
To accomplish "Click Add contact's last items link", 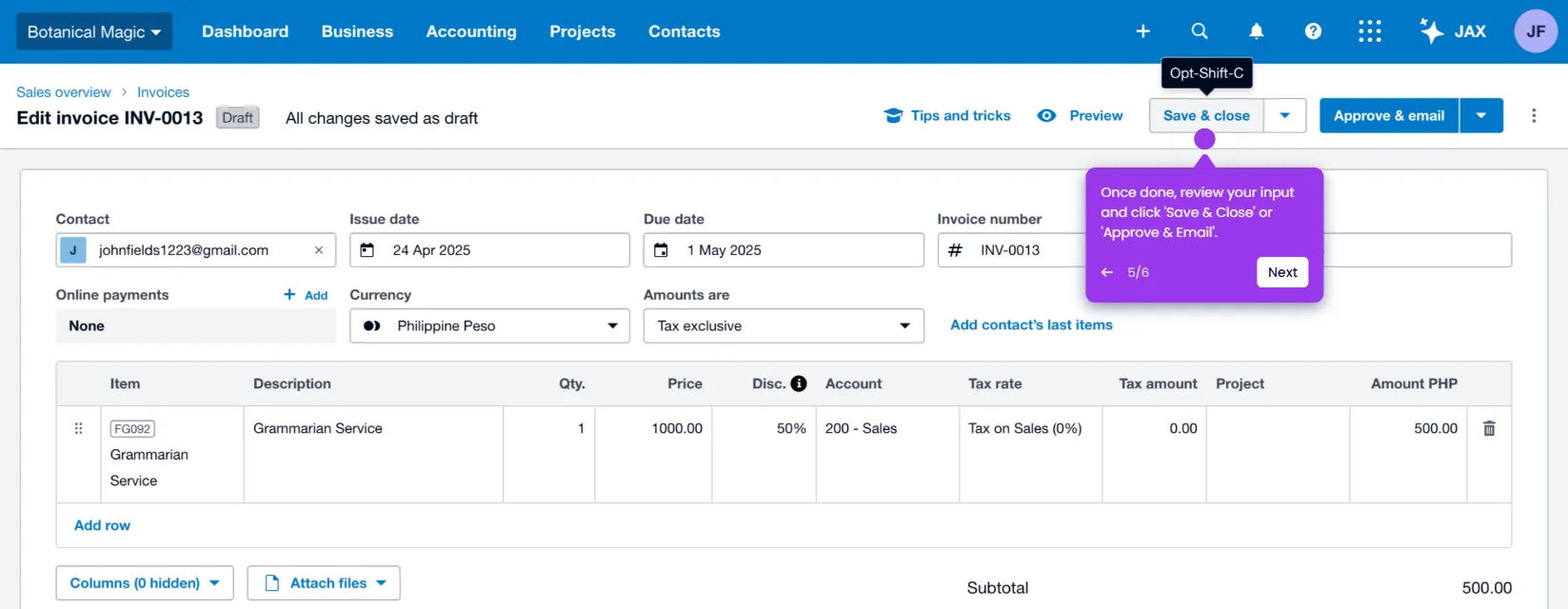I will 1031,325.
